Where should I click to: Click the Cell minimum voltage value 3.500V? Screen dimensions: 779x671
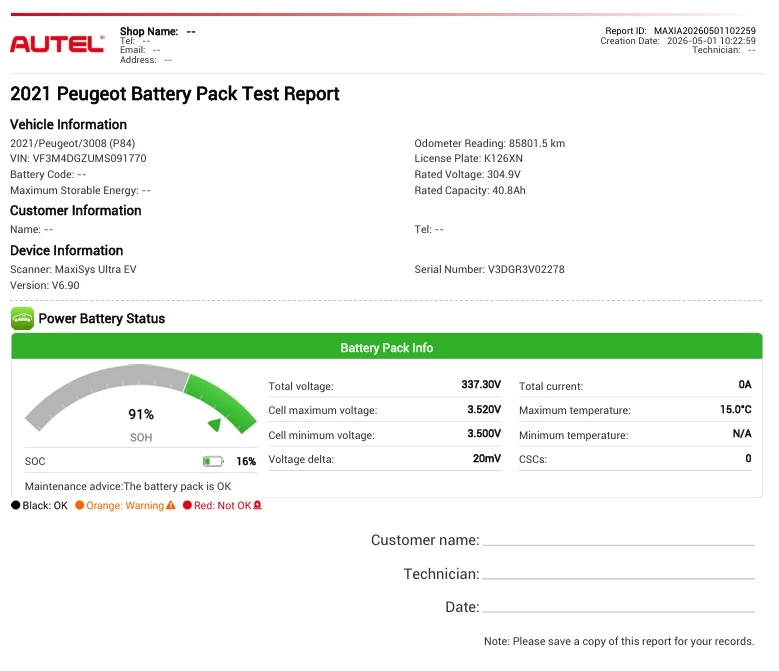(x=484, y=434)
